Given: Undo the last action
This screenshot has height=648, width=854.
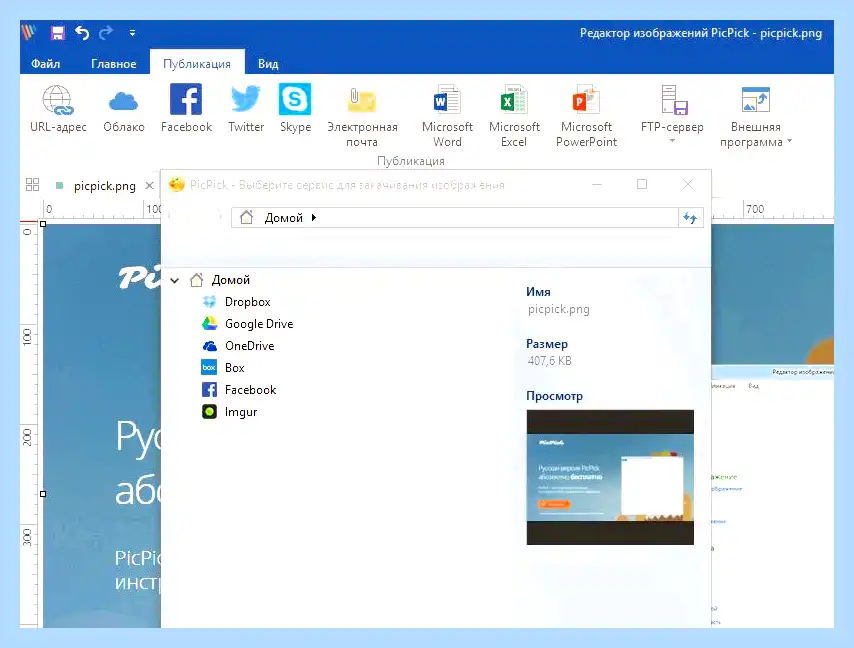Looking at the screenshot, I should [82, 33].
